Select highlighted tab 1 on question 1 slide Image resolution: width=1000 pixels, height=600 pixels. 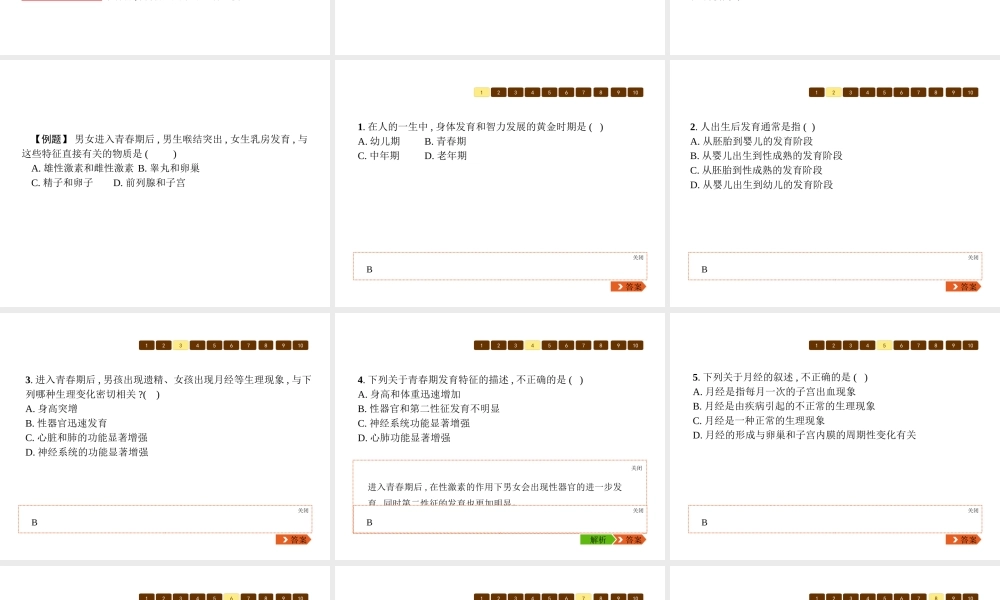482,92
